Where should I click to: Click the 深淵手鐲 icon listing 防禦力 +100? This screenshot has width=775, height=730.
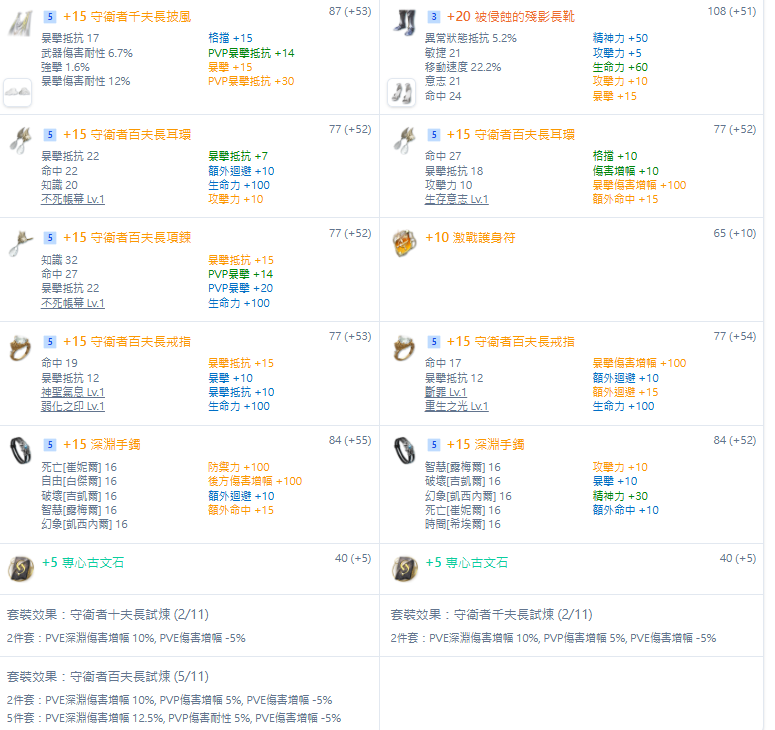click(20, 450)
